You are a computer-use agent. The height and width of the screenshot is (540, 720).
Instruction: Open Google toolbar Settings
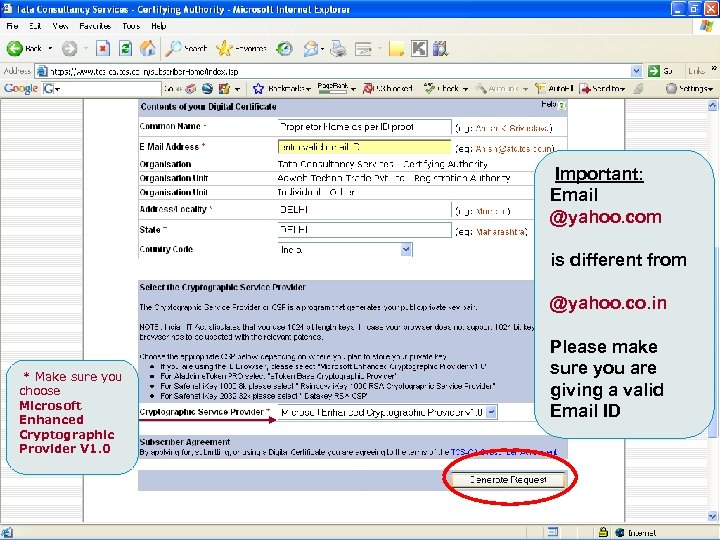click(690, 88)
